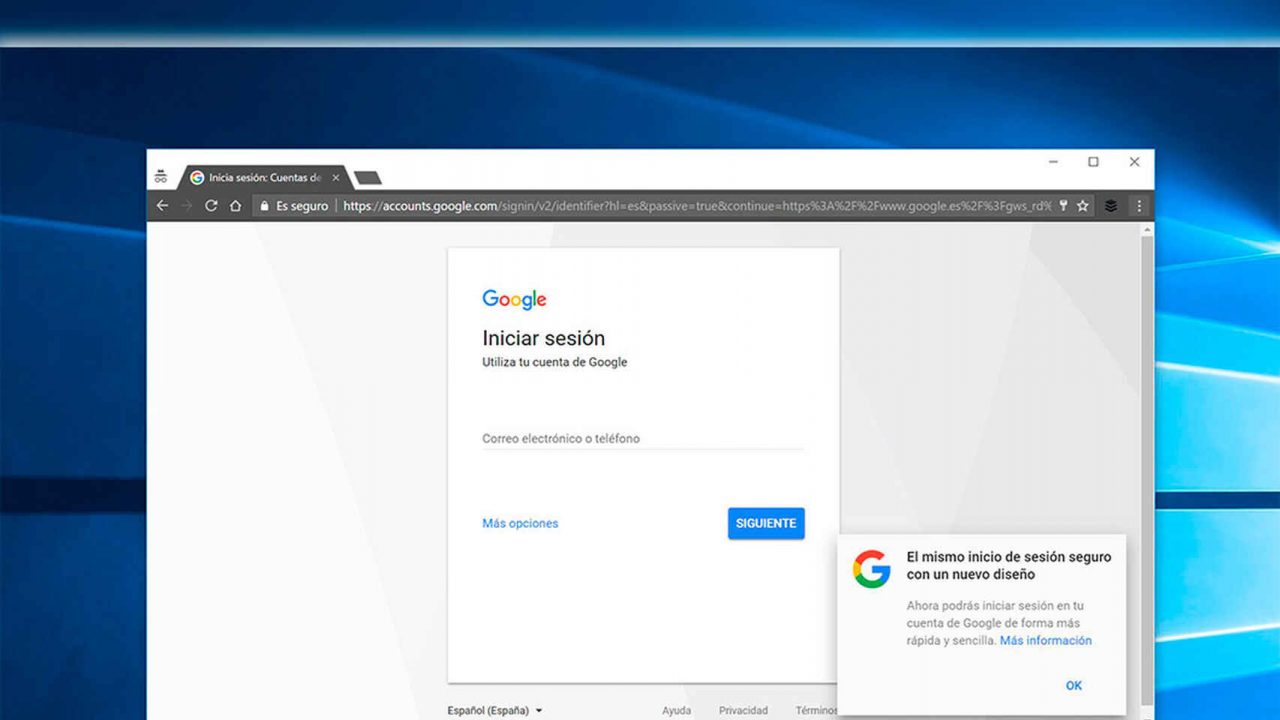Focus Correo electrónico o teléfono field

(643, 438)
